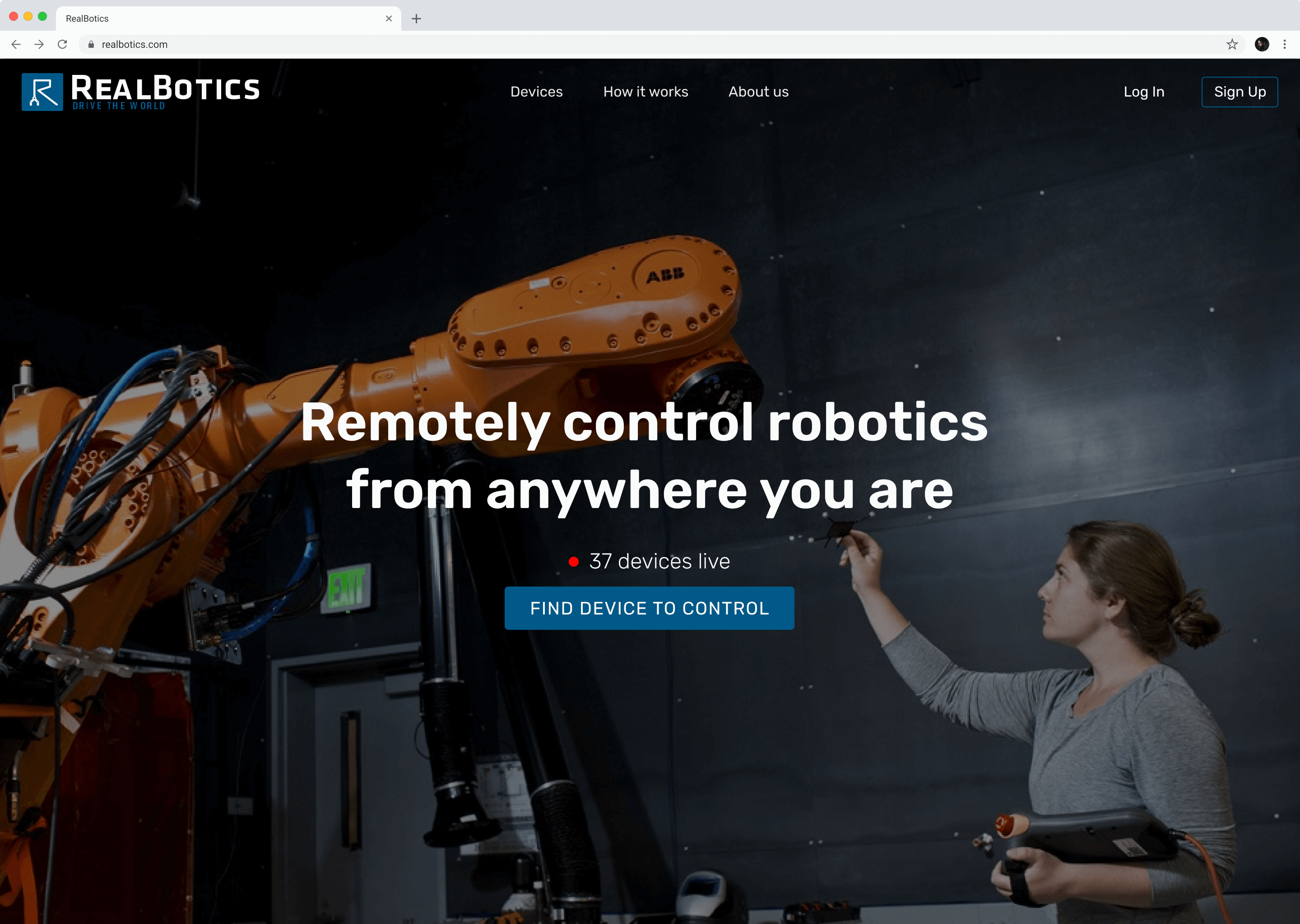Click the browser back arrow
The height and width of the screenshot is (924, 1300).
(x=16, y=44)
